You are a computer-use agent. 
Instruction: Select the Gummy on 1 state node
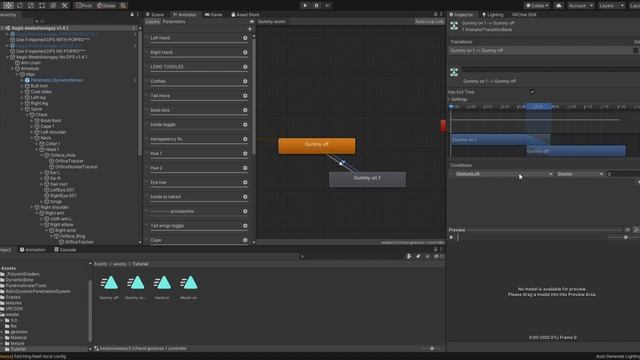point(367,180)
